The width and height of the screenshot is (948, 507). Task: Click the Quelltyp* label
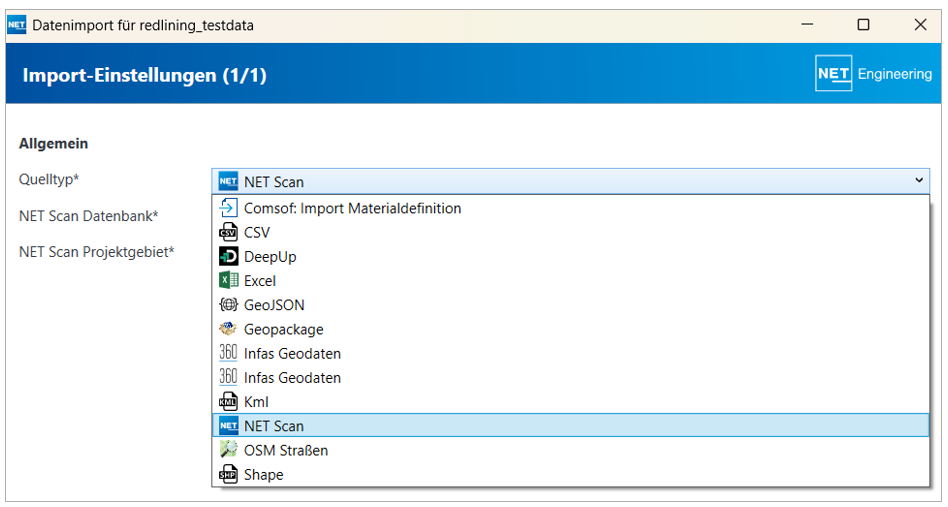click(x=49, y=179)
